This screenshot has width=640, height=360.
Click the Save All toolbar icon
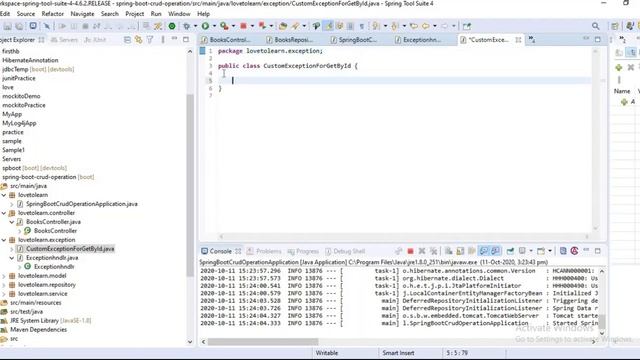pos(19,26)
